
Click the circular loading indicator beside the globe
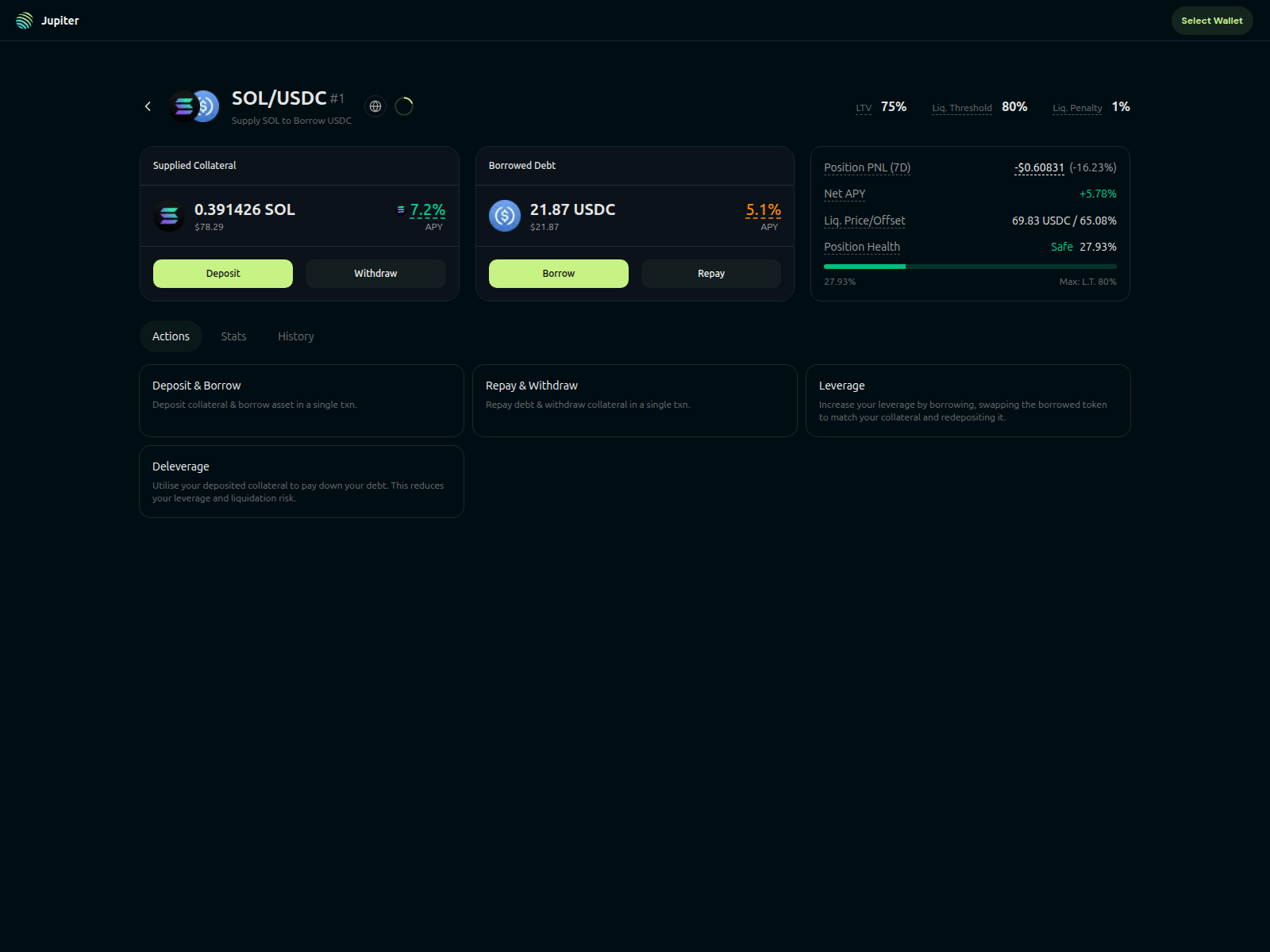coord(404,106)
